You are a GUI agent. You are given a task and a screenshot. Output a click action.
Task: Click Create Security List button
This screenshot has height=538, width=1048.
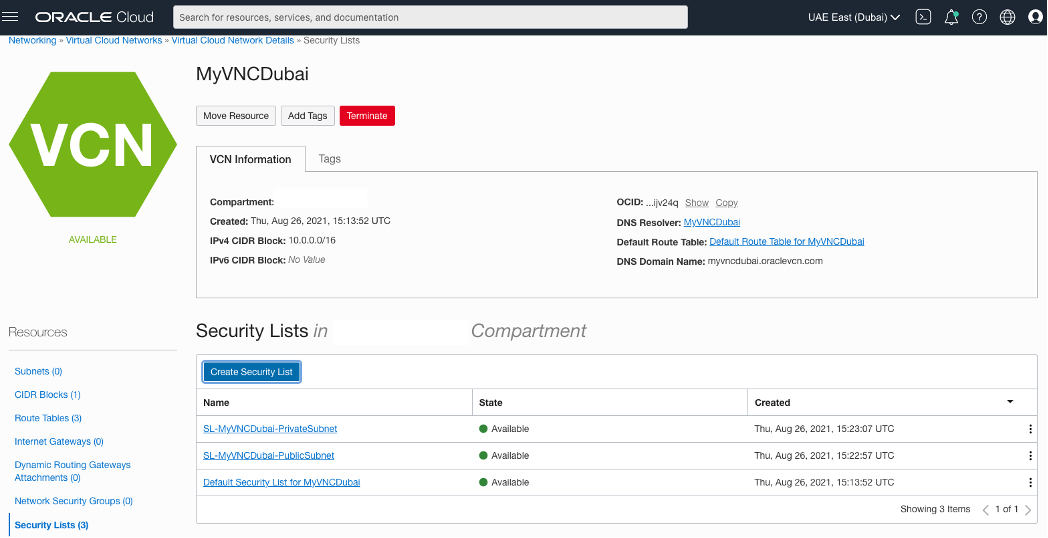click(251, 372)
